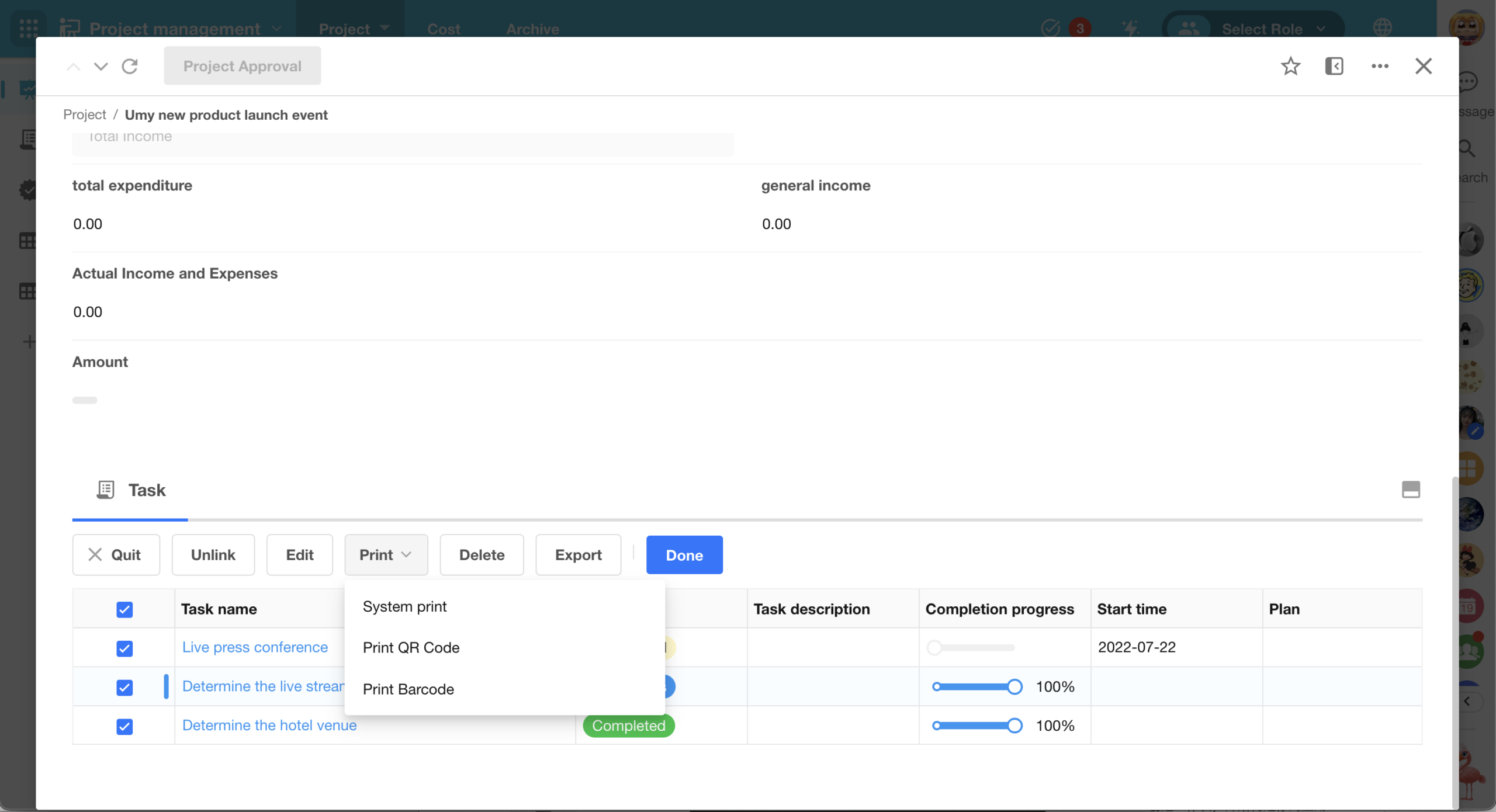
Task: Click the collapse side panel icon
Action: click(x=1334, y=66)
